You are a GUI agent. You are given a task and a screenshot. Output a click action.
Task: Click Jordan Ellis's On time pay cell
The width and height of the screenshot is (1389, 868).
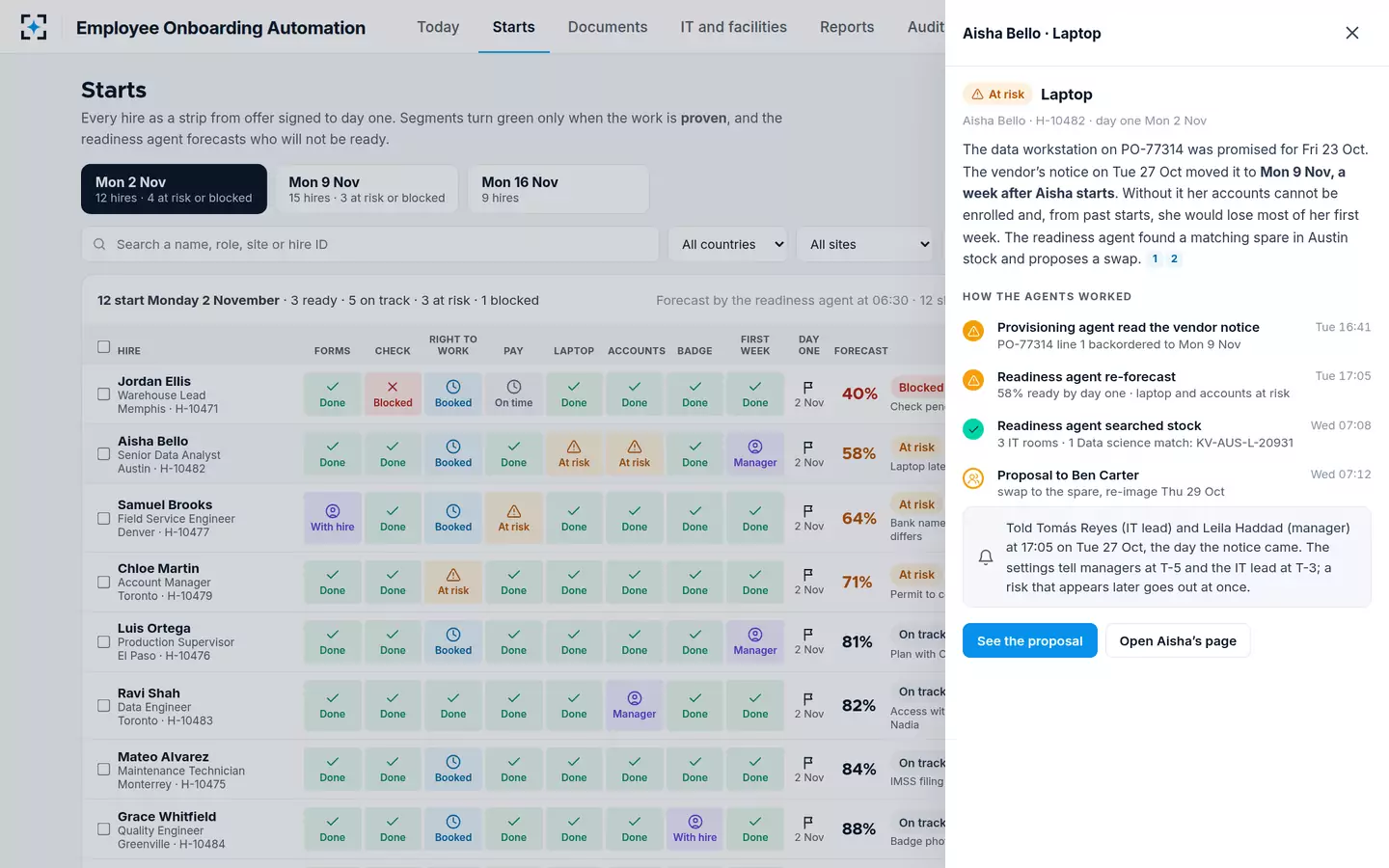[x=513, y=393]
